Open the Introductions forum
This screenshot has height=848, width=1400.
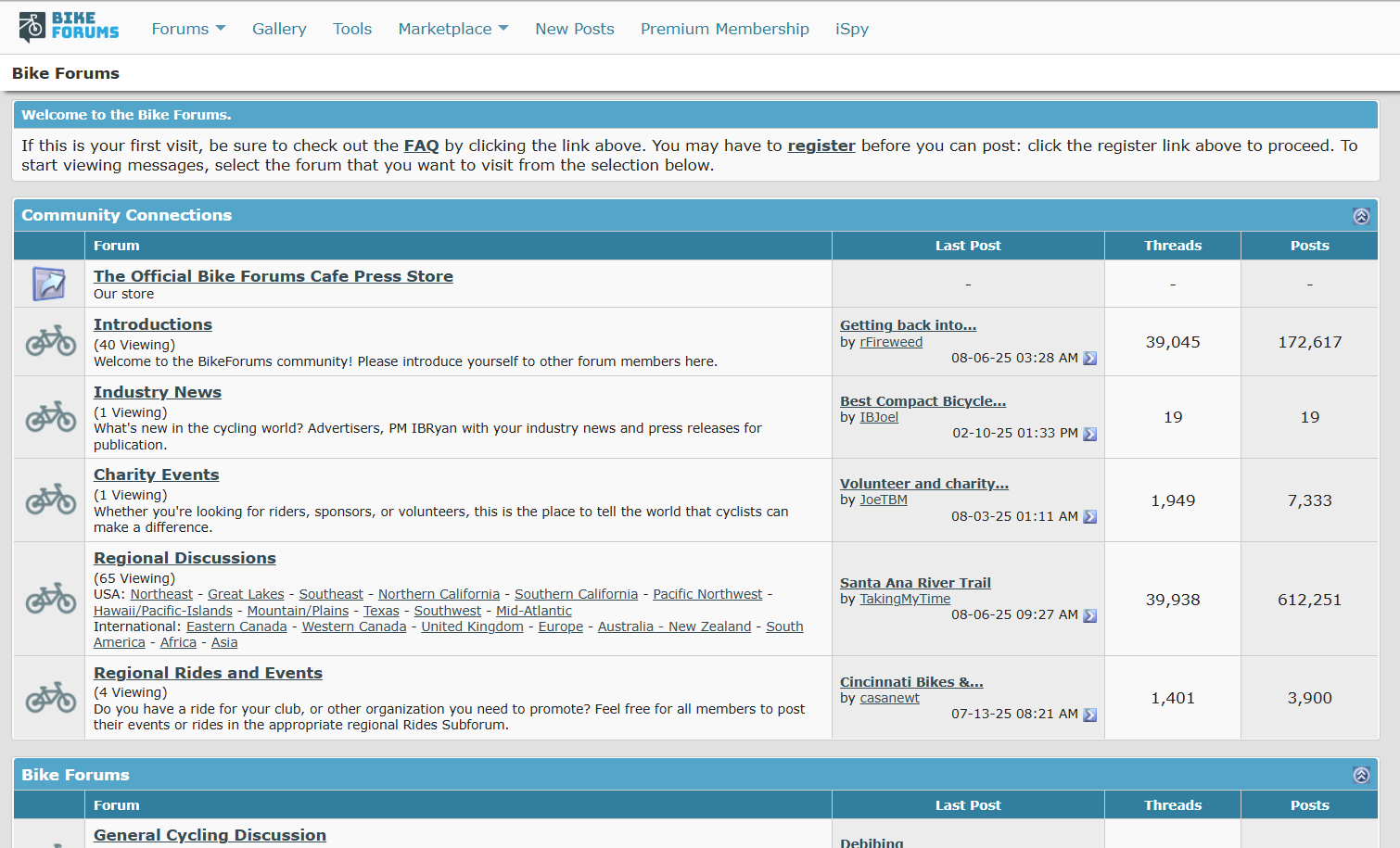click(x=153, y=324)
